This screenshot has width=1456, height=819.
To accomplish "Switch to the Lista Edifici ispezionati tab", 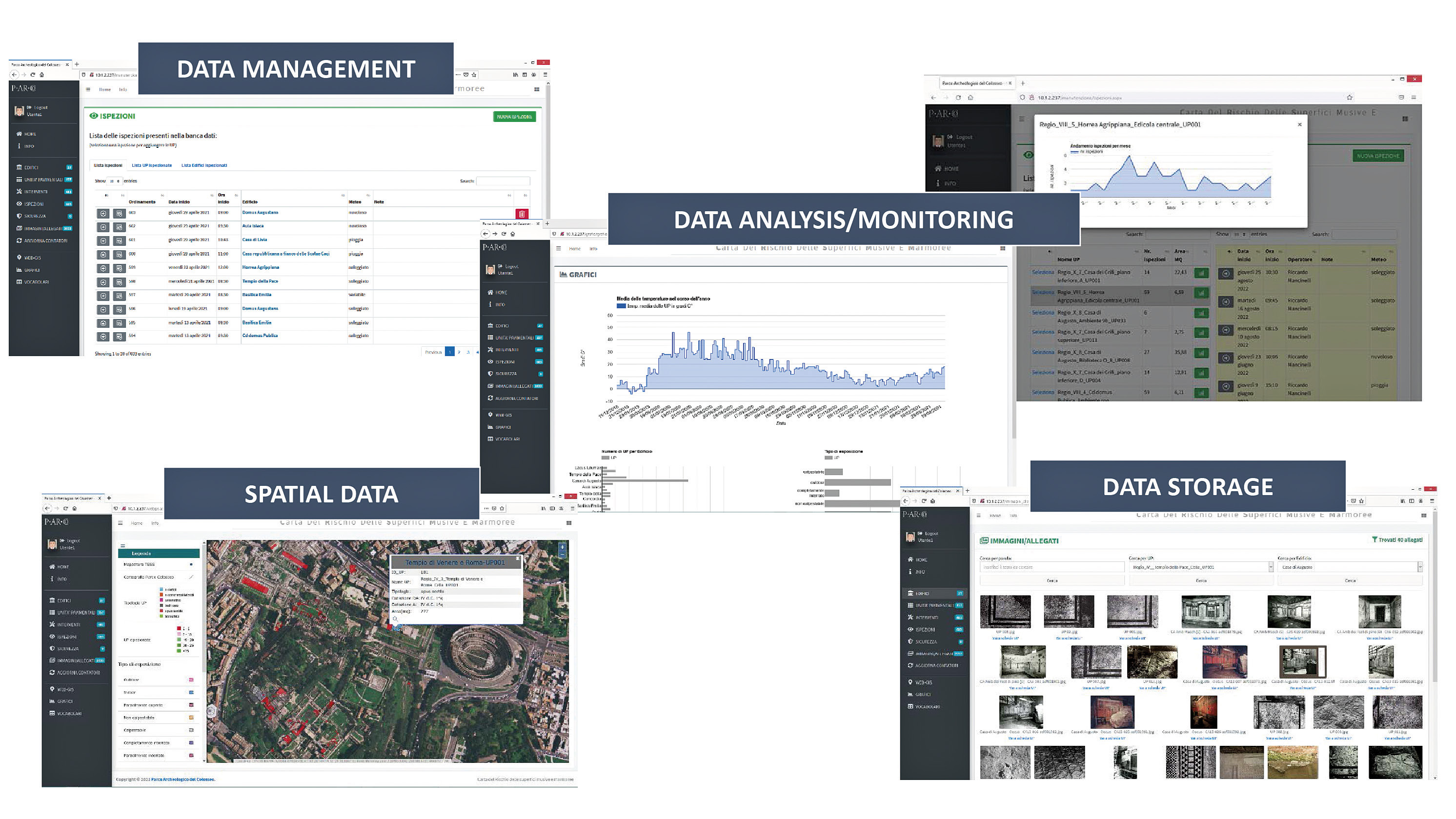I will [204, 166].
